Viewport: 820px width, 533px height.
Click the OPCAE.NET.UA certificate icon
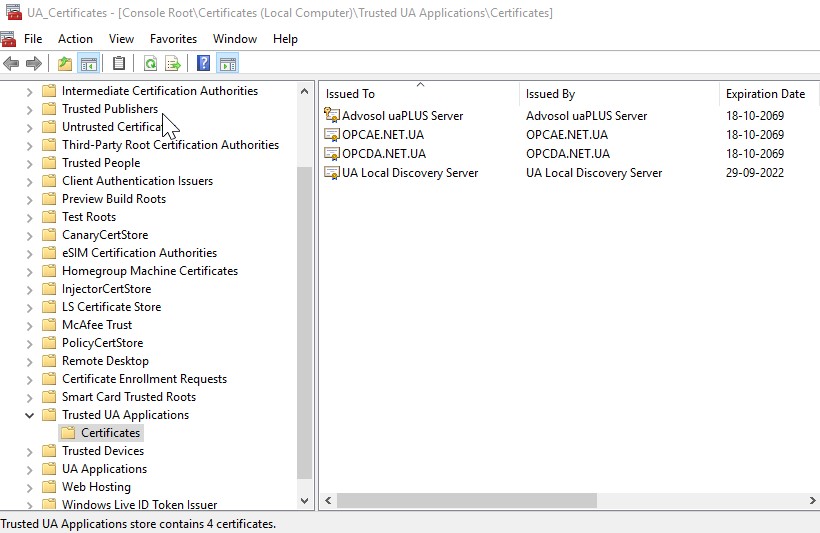(332, 135)
